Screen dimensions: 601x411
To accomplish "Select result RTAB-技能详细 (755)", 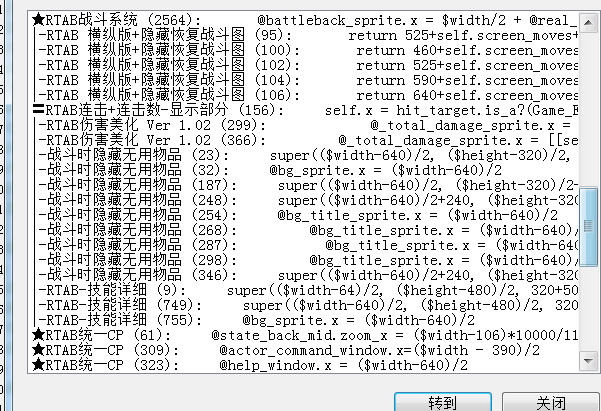I will [x=304, y=320].
